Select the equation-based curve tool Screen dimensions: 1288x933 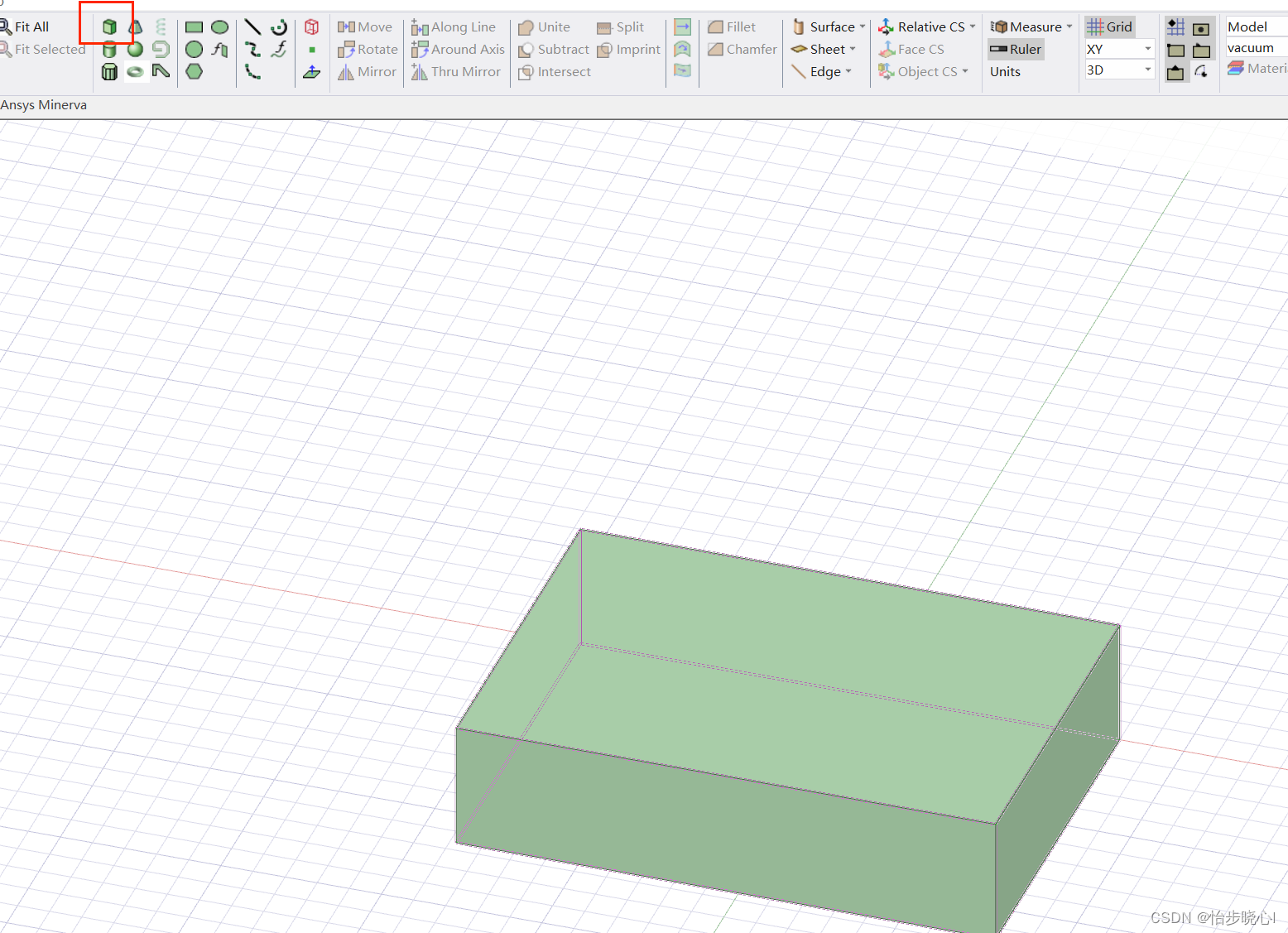coord(279,50)
